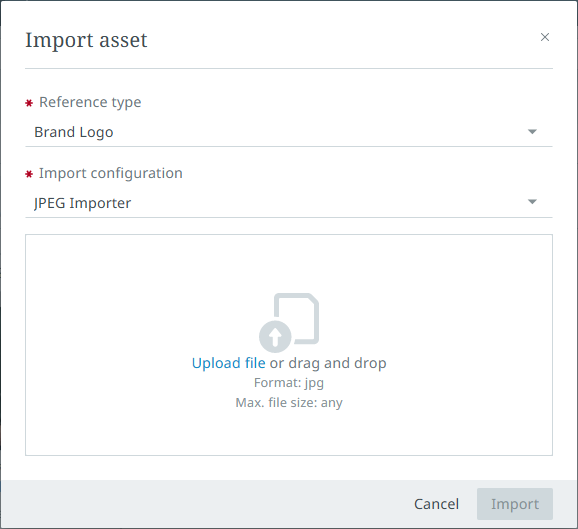This screenshot has height=529, width=578.
Task: Click the red asterisk beside Import configuration
Action: point(29,174)
